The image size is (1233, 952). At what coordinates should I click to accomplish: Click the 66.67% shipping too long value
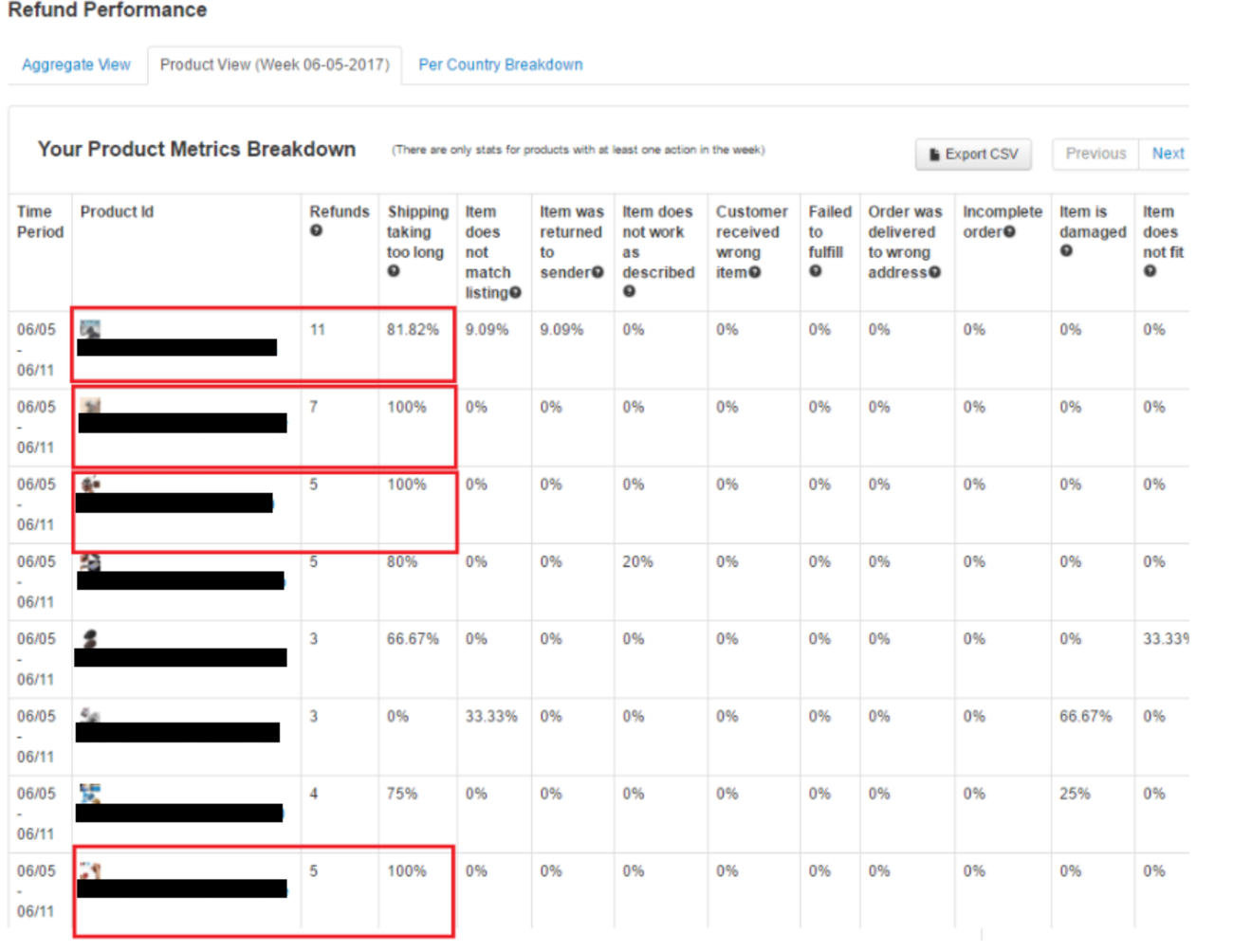coord(413,639)
